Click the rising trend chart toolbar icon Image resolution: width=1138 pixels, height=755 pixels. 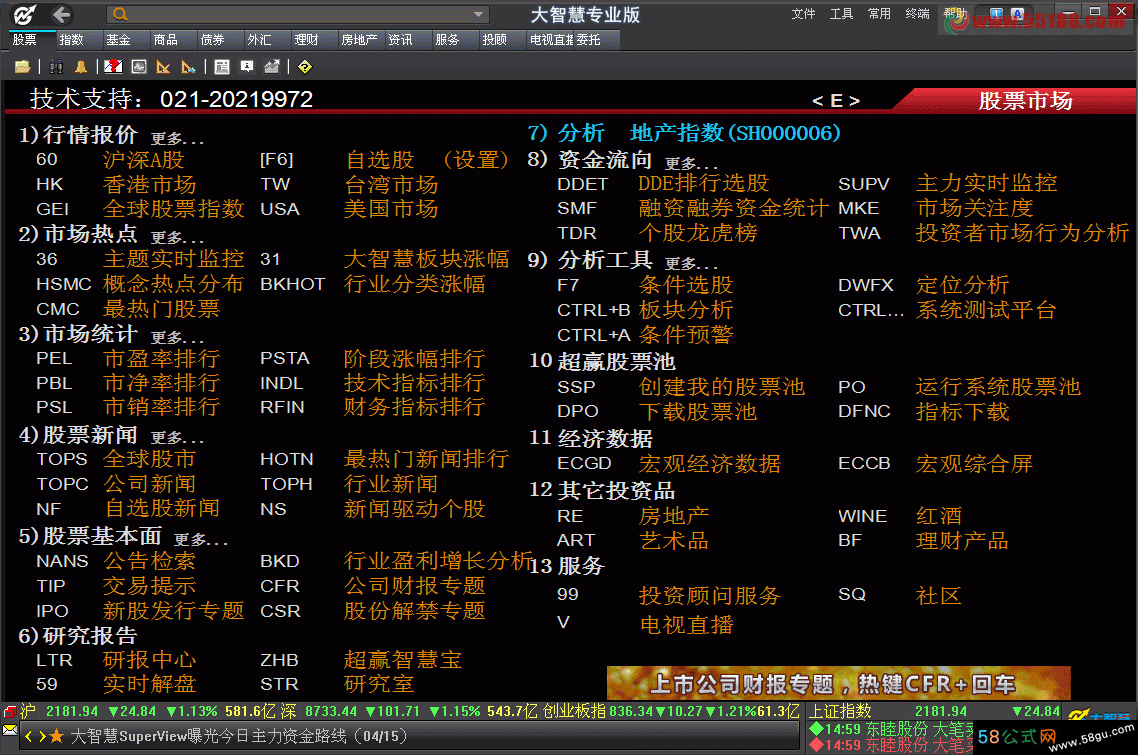tap(272, 68)
